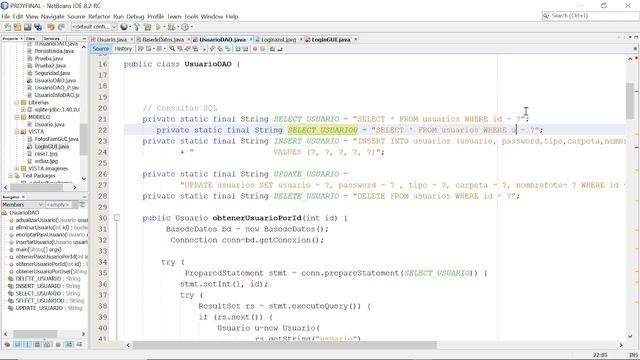This screenshot has width=640, height=360.
Task: Switch editor to History view
Action: (x=123, y=49)
